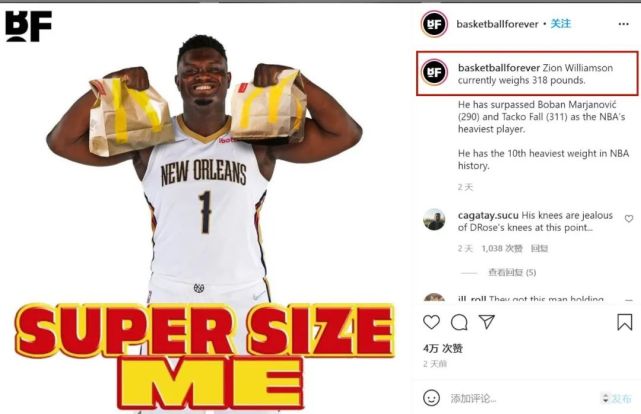Like cagatay.sucu's comment heart
This screenshot has width=641, height=414.
(x=629, y=219)
